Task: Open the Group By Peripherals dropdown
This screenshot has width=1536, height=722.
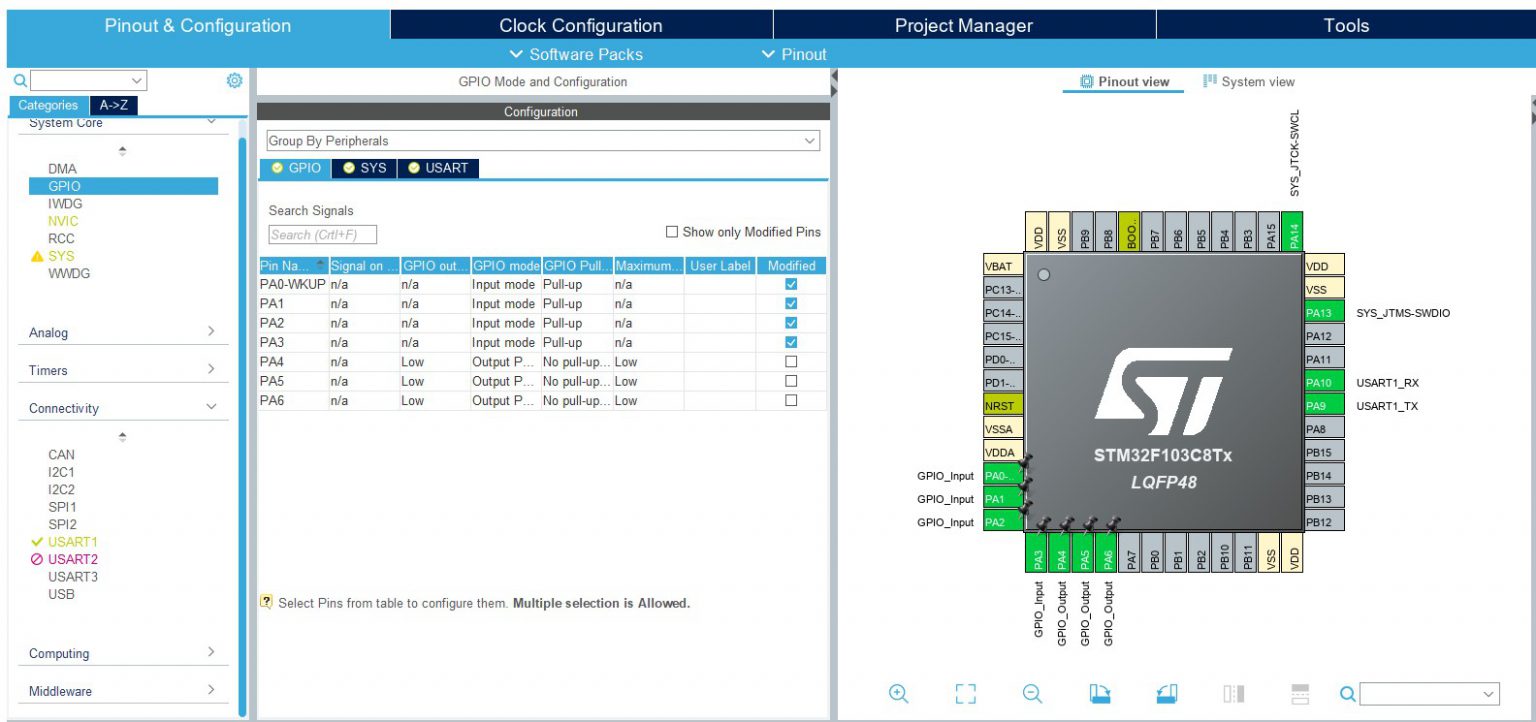Action: [x=543, y=141]
